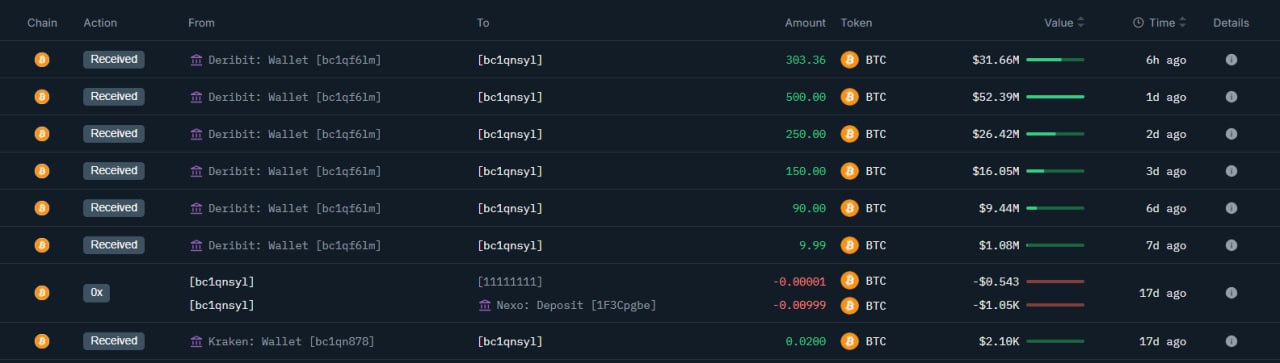1280x363 pixels.
Task: Click the BTC token icon beside the 150.00 amount
Action: (x=850, y=171)
